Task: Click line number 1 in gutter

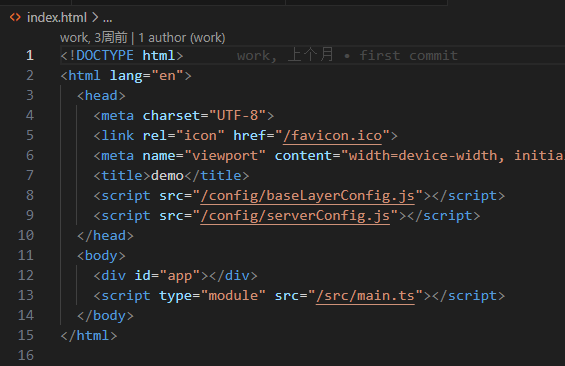Action: [x=30, y=55]
